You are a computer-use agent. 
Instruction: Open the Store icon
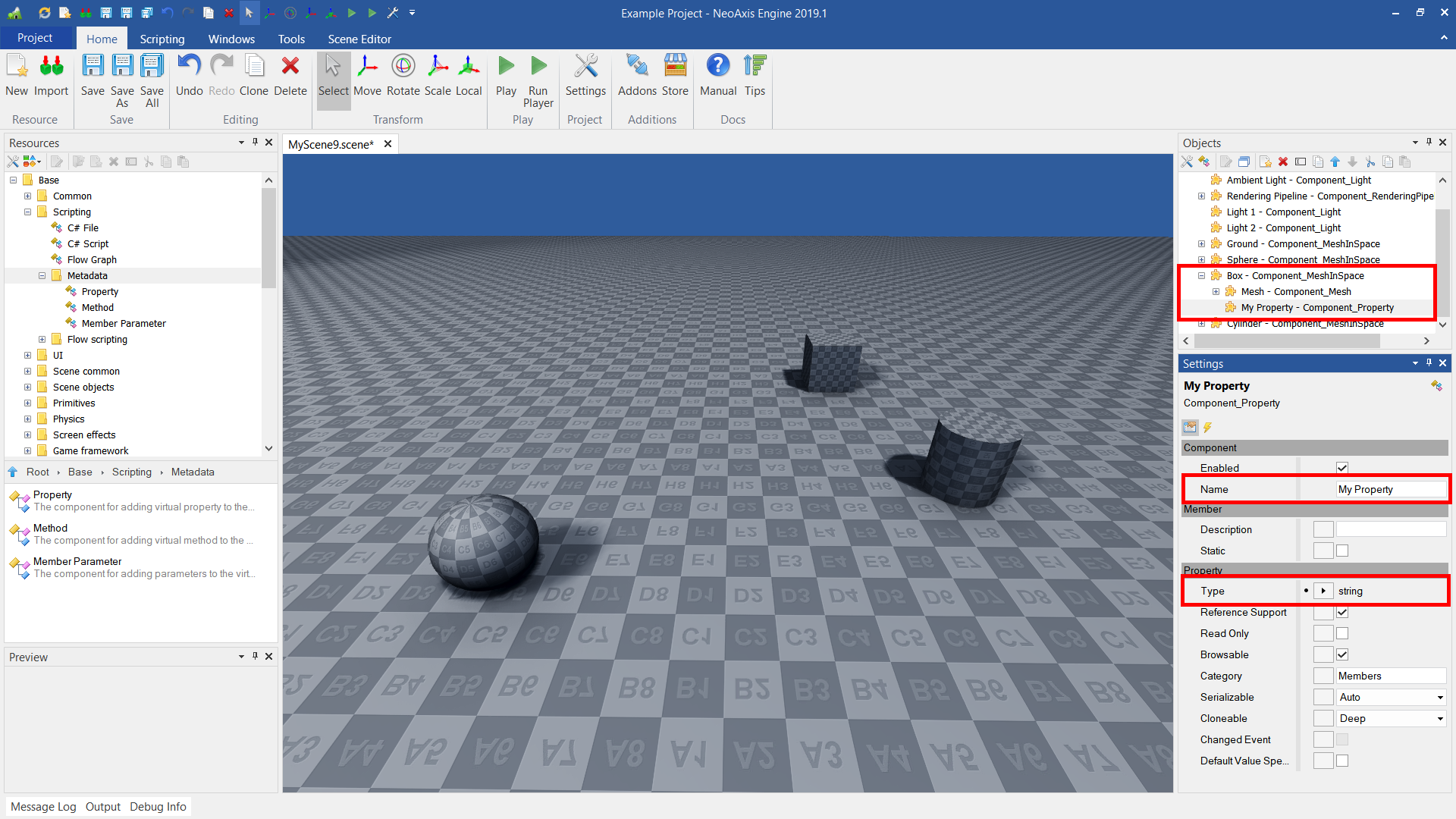point(675,75)
